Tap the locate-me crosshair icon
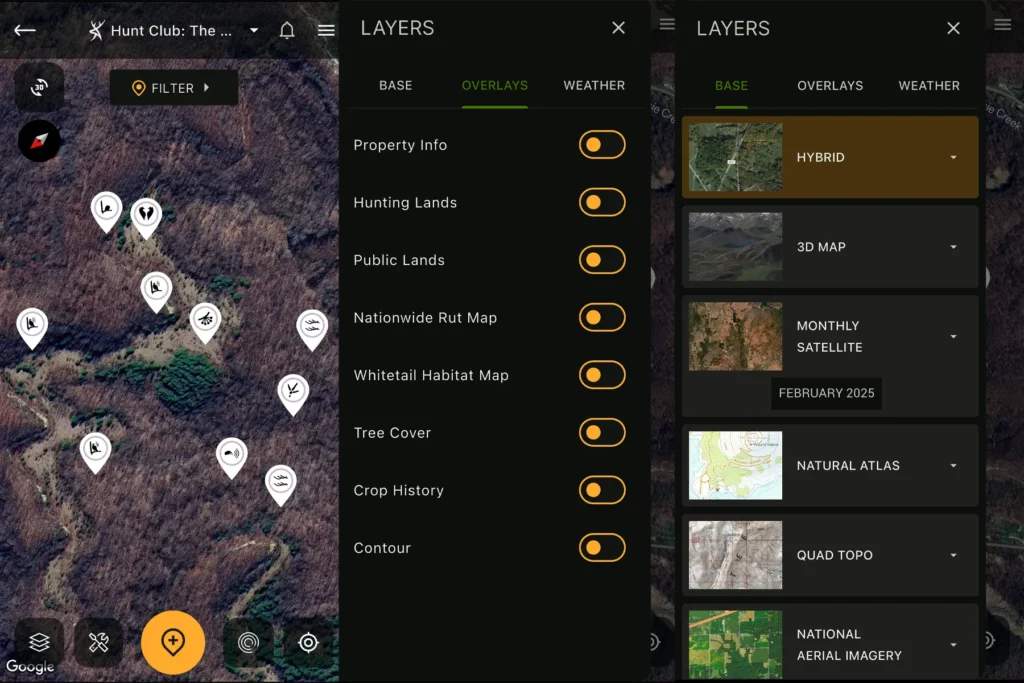This screenshot has height=683, width=1024. [x=308, y=643]
